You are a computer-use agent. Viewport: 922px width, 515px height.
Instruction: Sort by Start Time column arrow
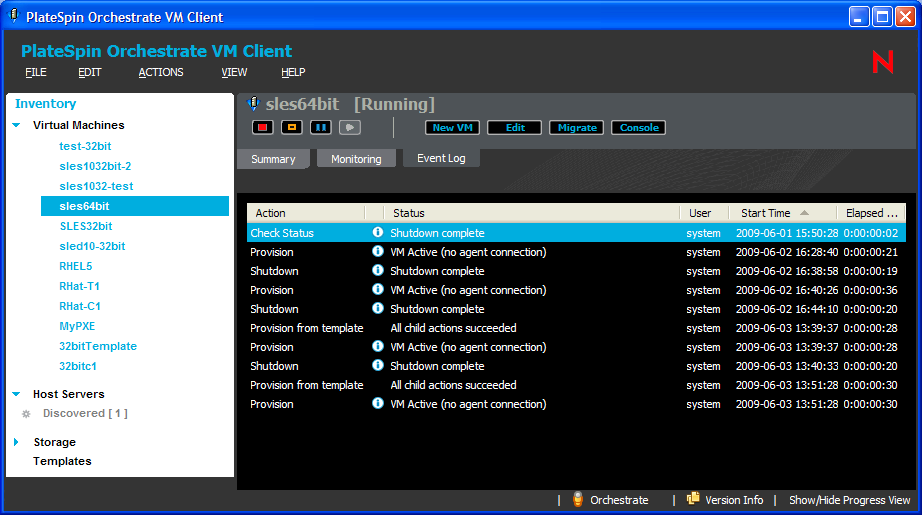804,213
